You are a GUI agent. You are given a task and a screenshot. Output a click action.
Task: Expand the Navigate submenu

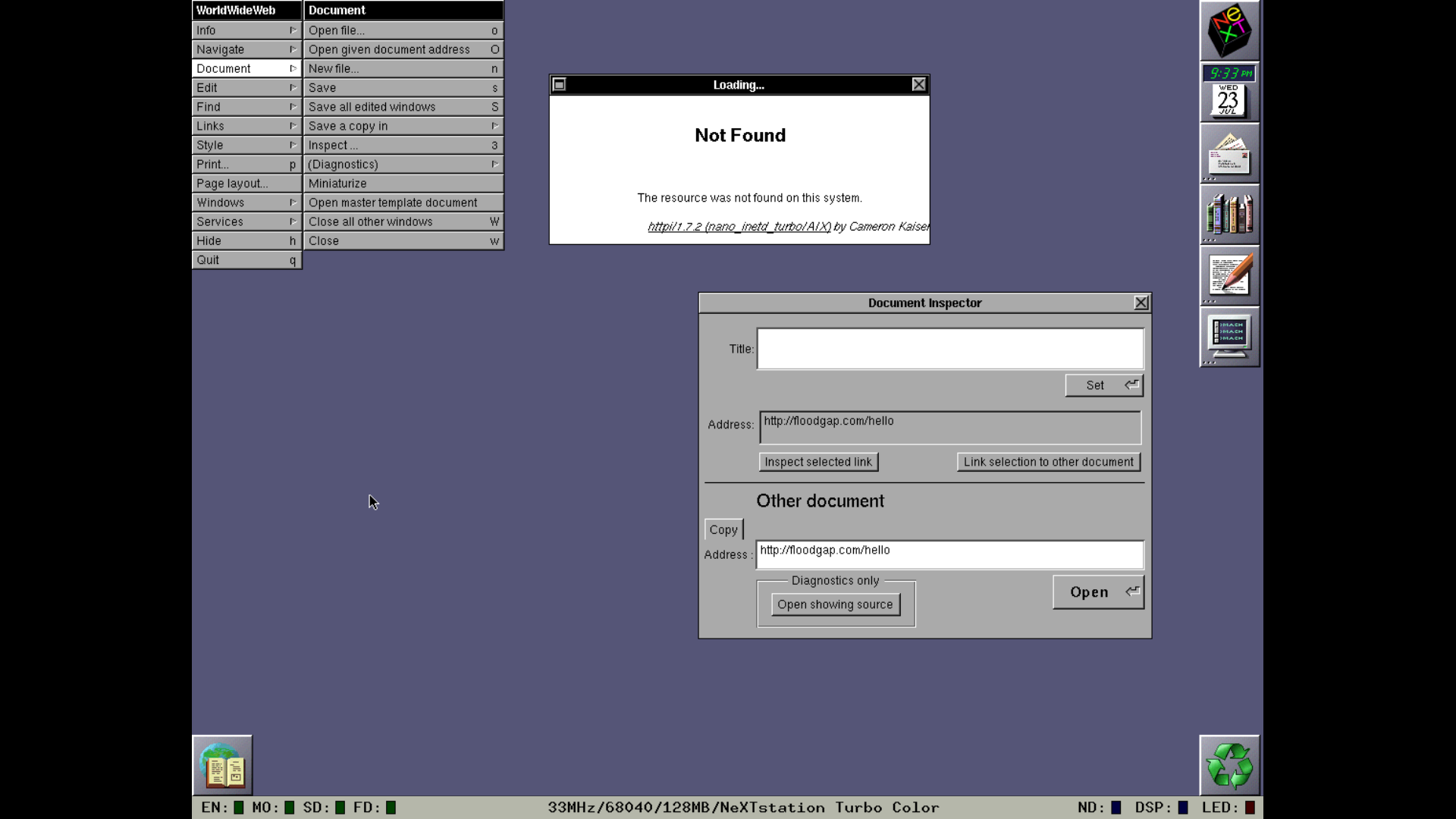246,49
